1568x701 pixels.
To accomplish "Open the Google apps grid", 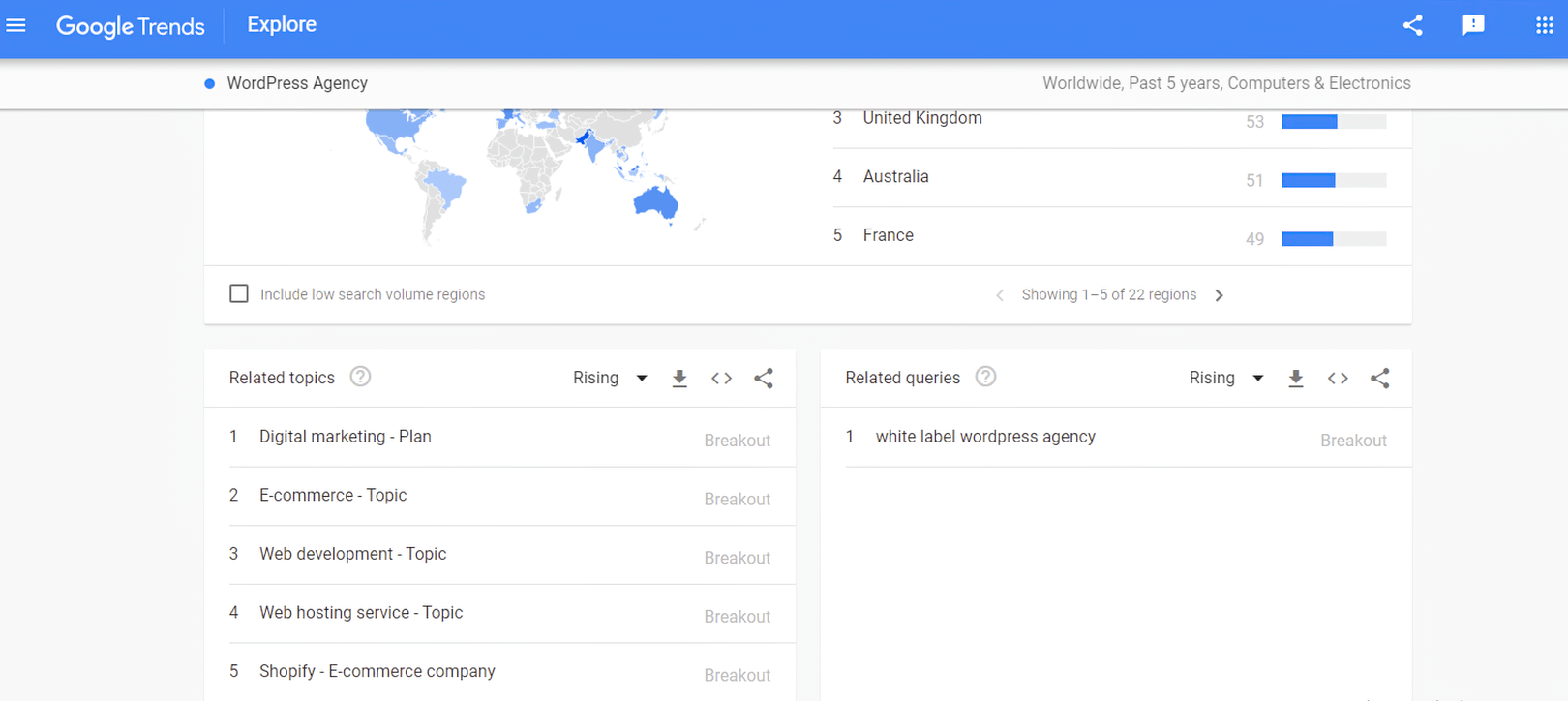I will [1545, 25].
